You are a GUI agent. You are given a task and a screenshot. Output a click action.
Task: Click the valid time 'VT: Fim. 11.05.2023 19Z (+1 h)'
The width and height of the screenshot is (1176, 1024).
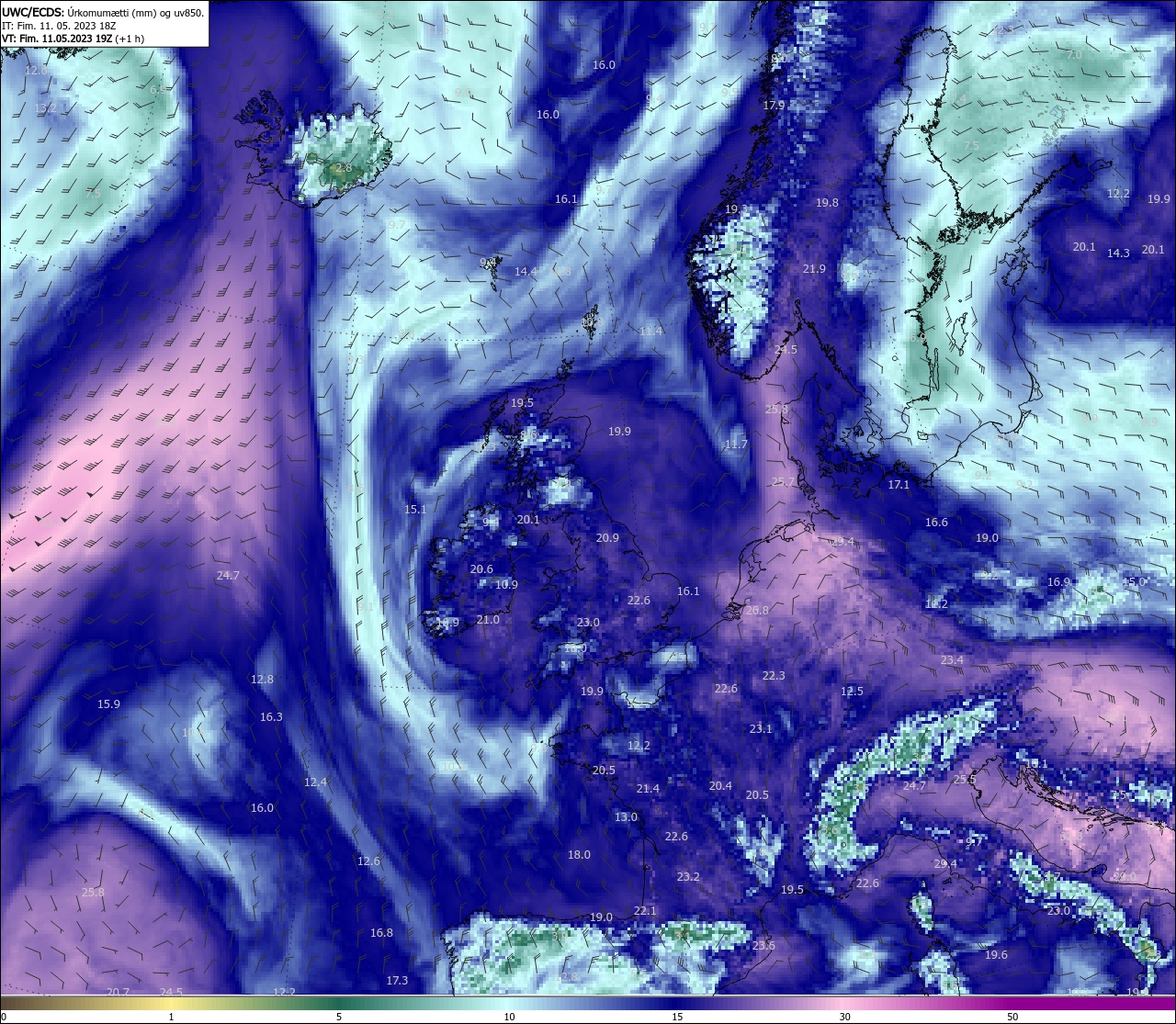pos(73,39)
